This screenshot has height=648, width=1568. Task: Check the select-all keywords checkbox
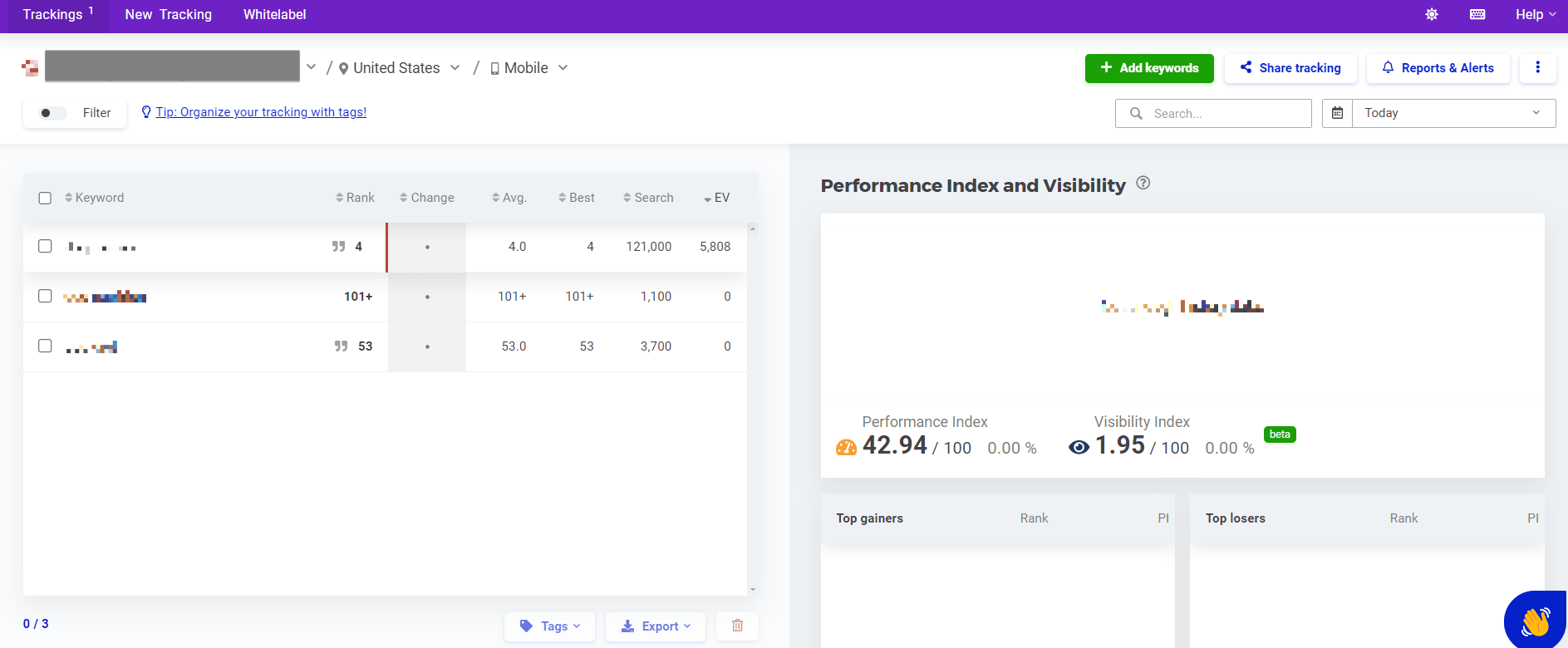point(45,198)
